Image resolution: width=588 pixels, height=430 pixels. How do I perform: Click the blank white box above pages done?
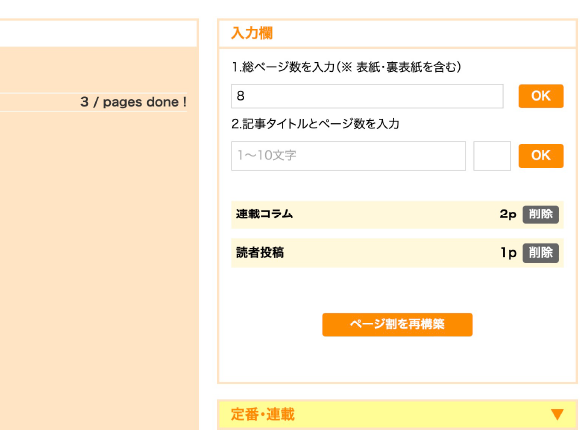[98, 33]
